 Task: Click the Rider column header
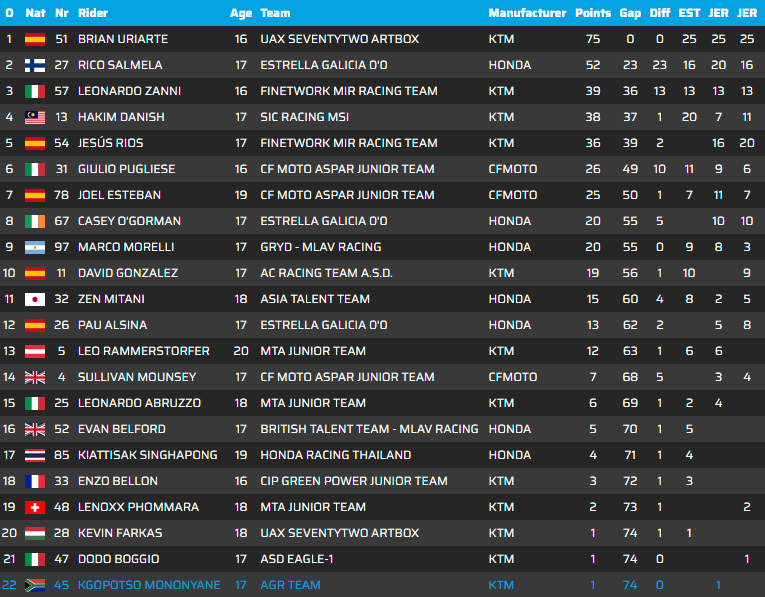point(92,13)
